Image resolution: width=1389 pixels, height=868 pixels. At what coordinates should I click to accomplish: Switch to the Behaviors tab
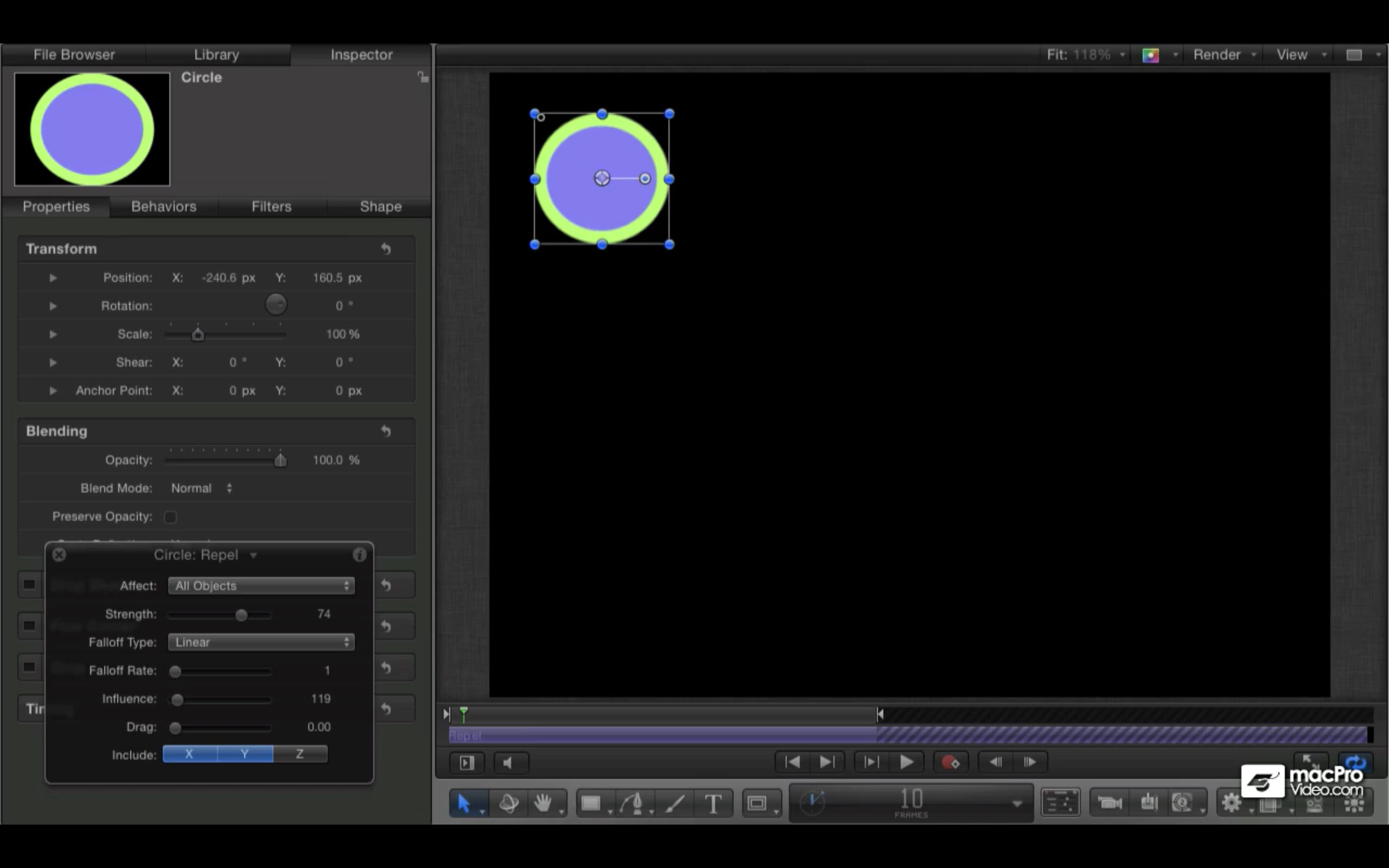[x=163, y=207]
